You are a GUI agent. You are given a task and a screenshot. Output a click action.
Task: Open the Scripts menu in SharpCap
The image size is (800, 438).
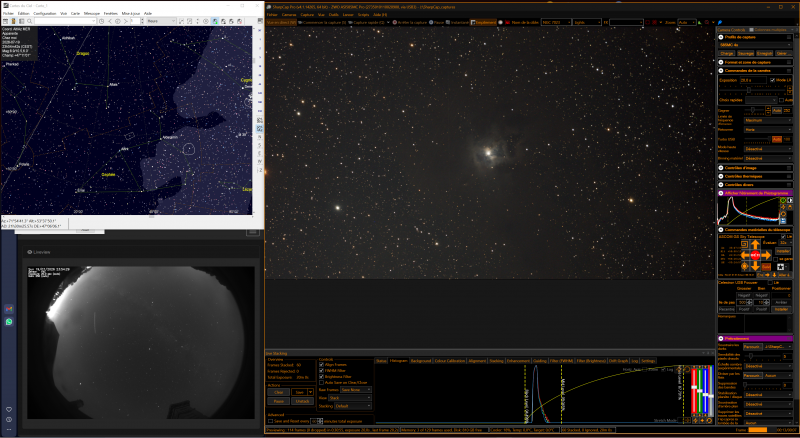pyautogui.click(x=363, y=14)
